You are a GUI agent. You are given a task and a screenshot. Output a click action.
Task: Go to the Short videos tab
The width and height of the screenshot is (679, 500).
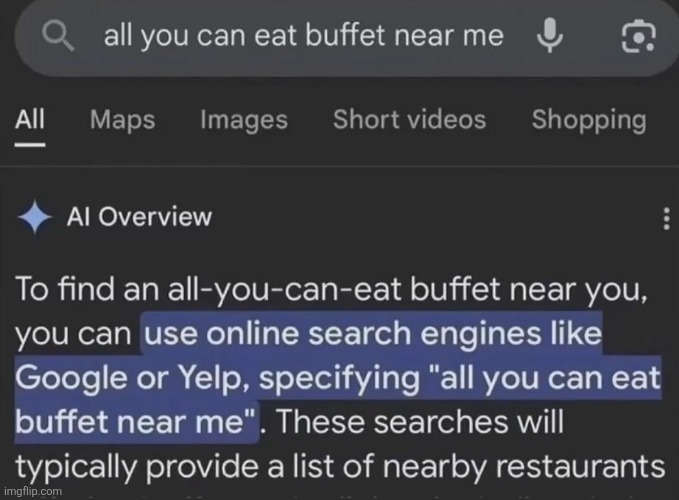pos(409,121)
